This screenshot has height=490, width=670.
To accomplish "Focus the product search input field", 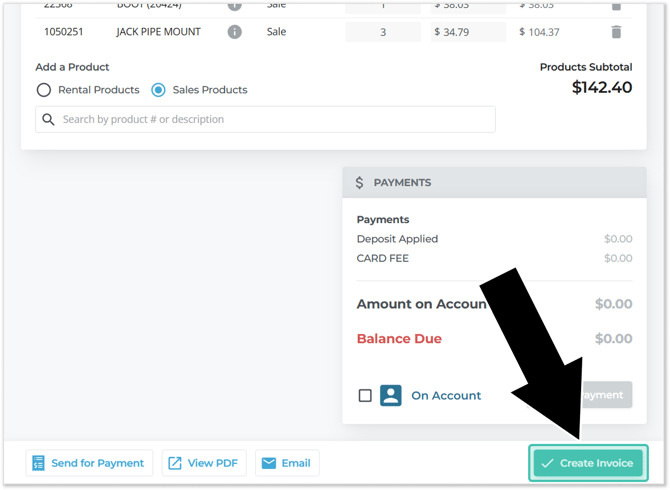I will pyautogui.click(x=270, y=120).
